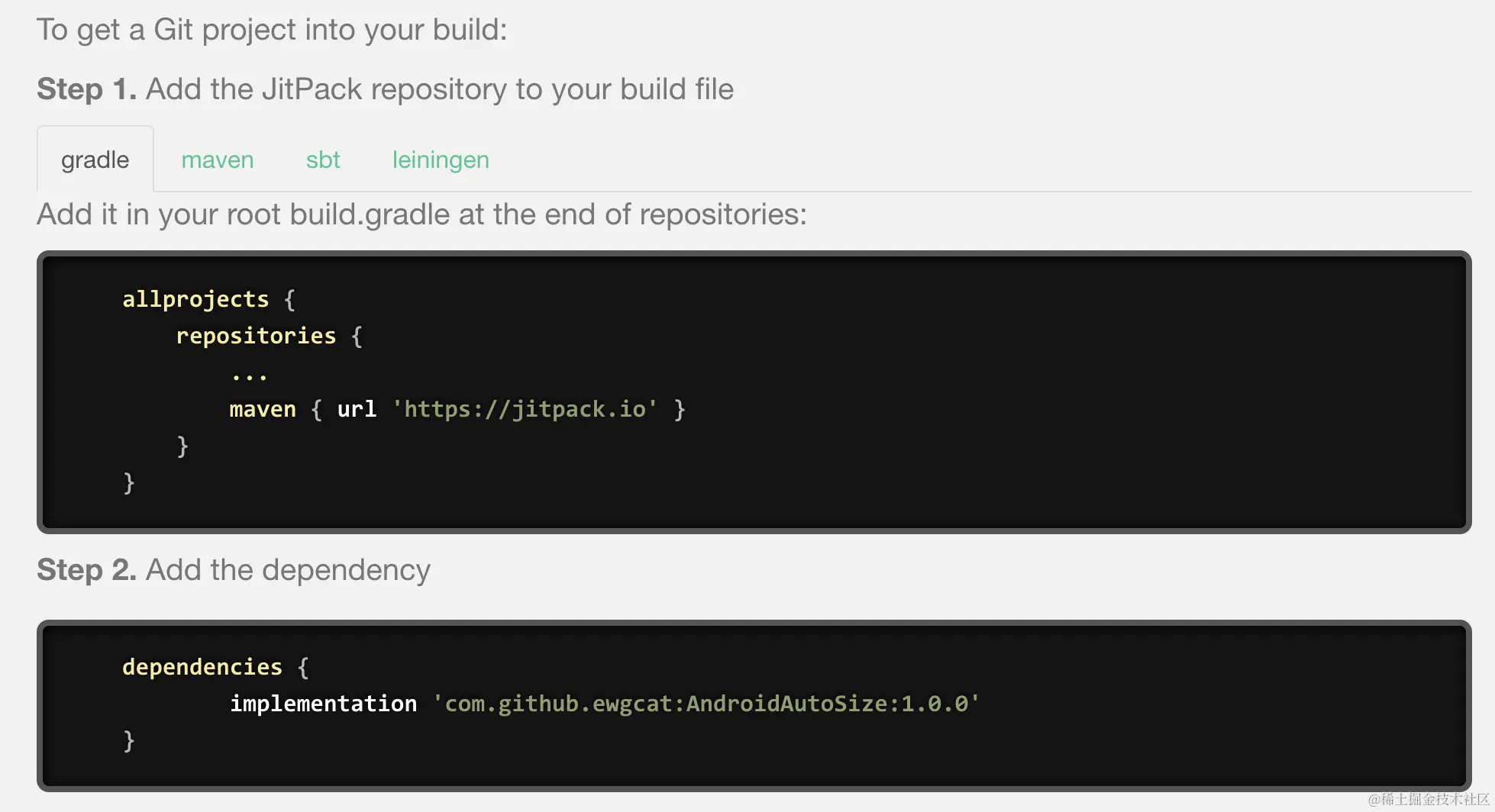This screenshot has width=1495, height=812.
Task: Click the Step 2 heading
Action: coord(234,570)
